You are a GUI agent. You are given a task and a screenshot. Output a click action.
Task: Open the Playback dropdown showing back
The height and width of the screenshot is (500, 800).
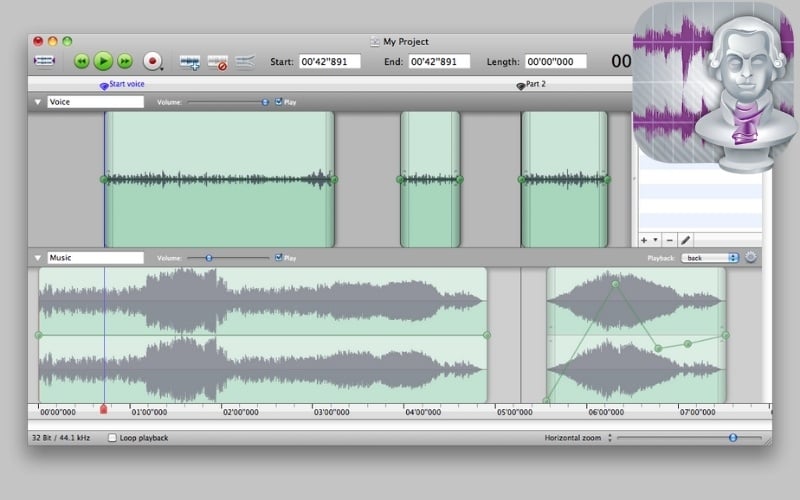(710, 258)
